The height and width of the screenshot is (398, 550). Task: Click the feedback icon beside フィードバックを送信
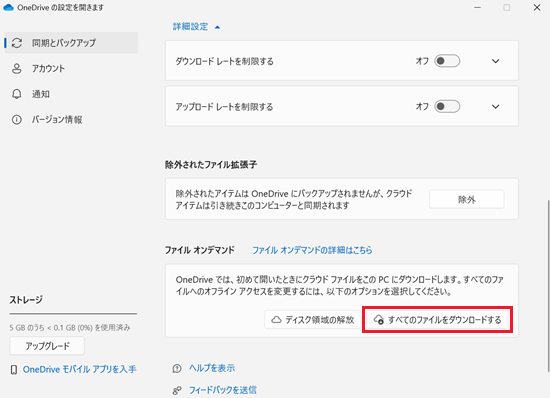pyautogui.click(x=177, y=390)
